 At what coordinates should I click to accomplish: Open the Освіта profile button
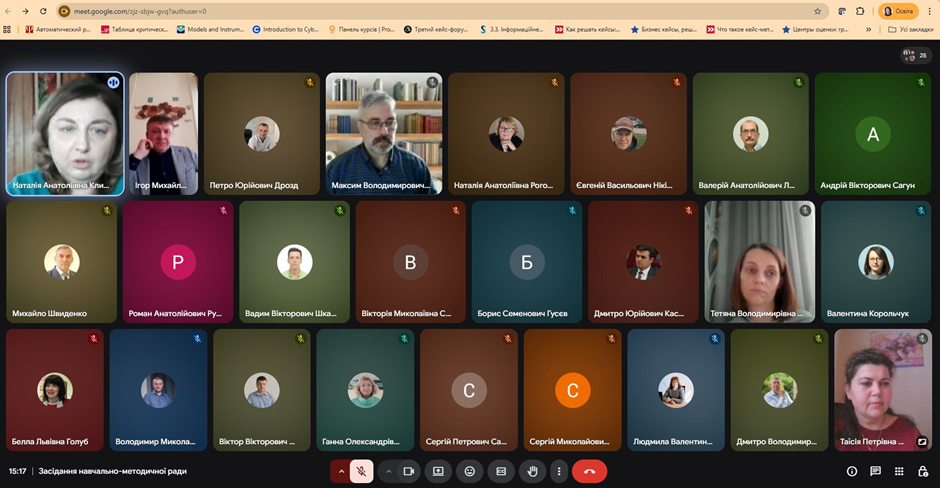899,11
